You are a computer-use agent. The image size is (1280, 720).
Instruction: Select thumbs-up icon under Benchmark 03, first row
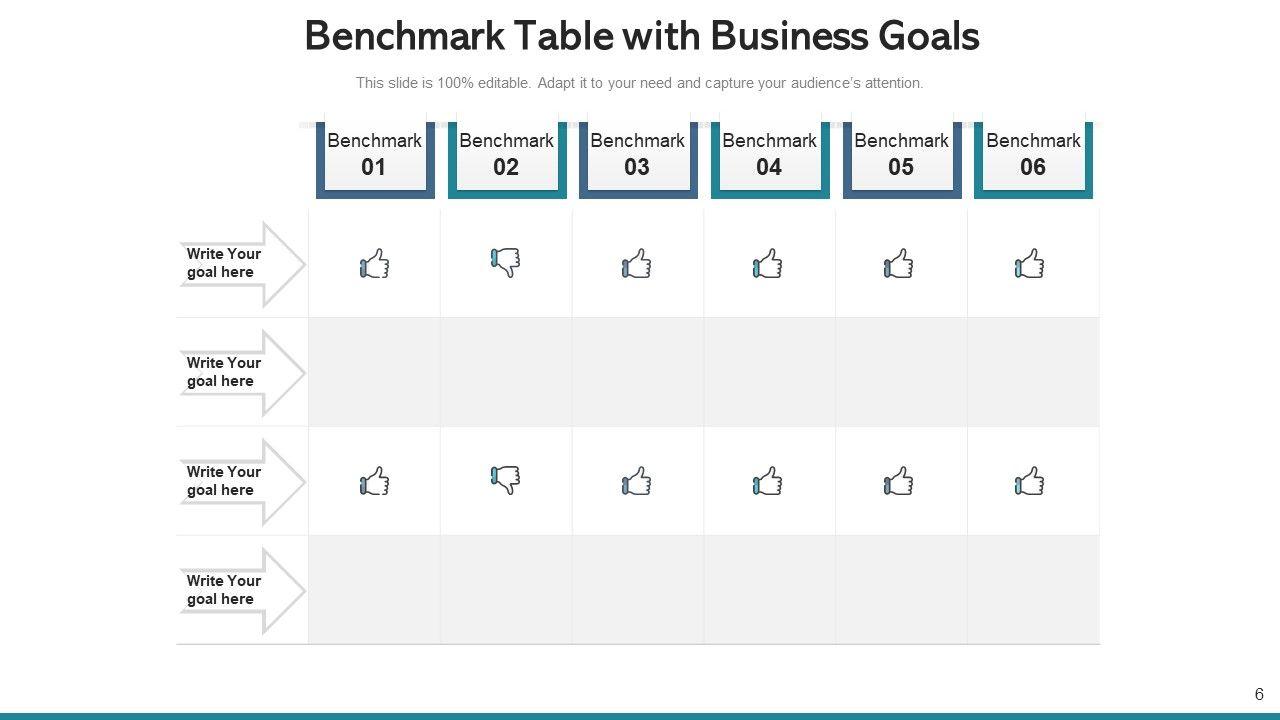pyautogui.click(x=637, y=265)
